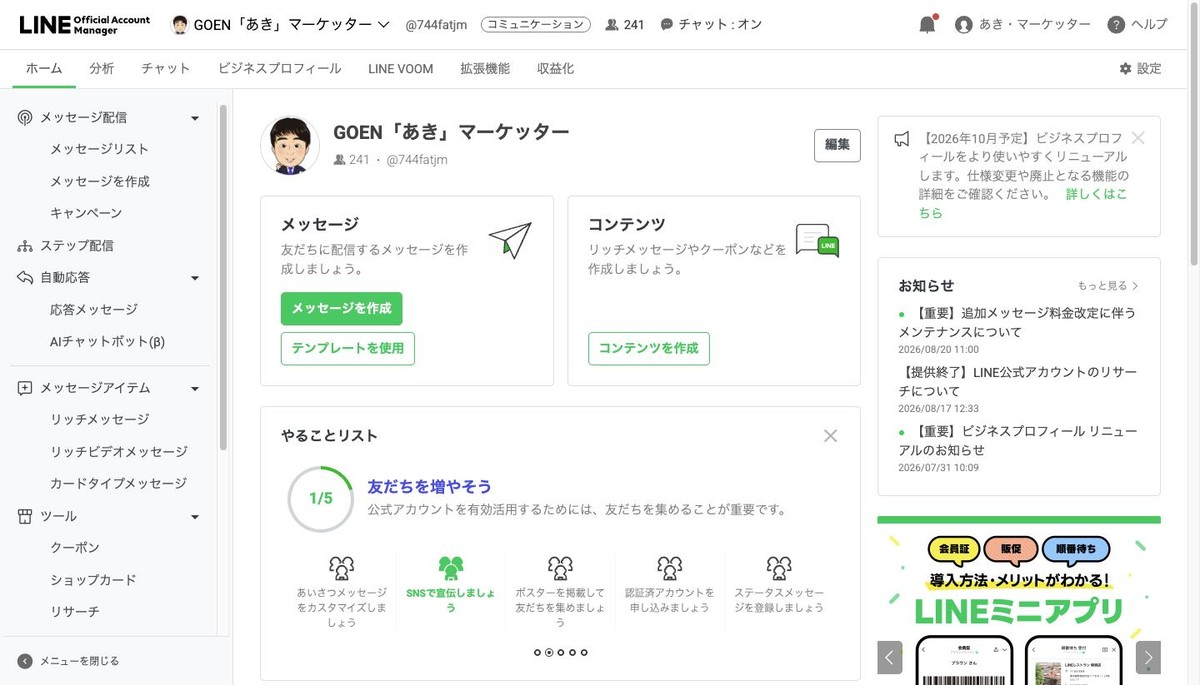Image resolution: width=1200 pixels, height=685 pixels.
Task: Click the コンテンツを作成 button
Action: pos(649,348)
